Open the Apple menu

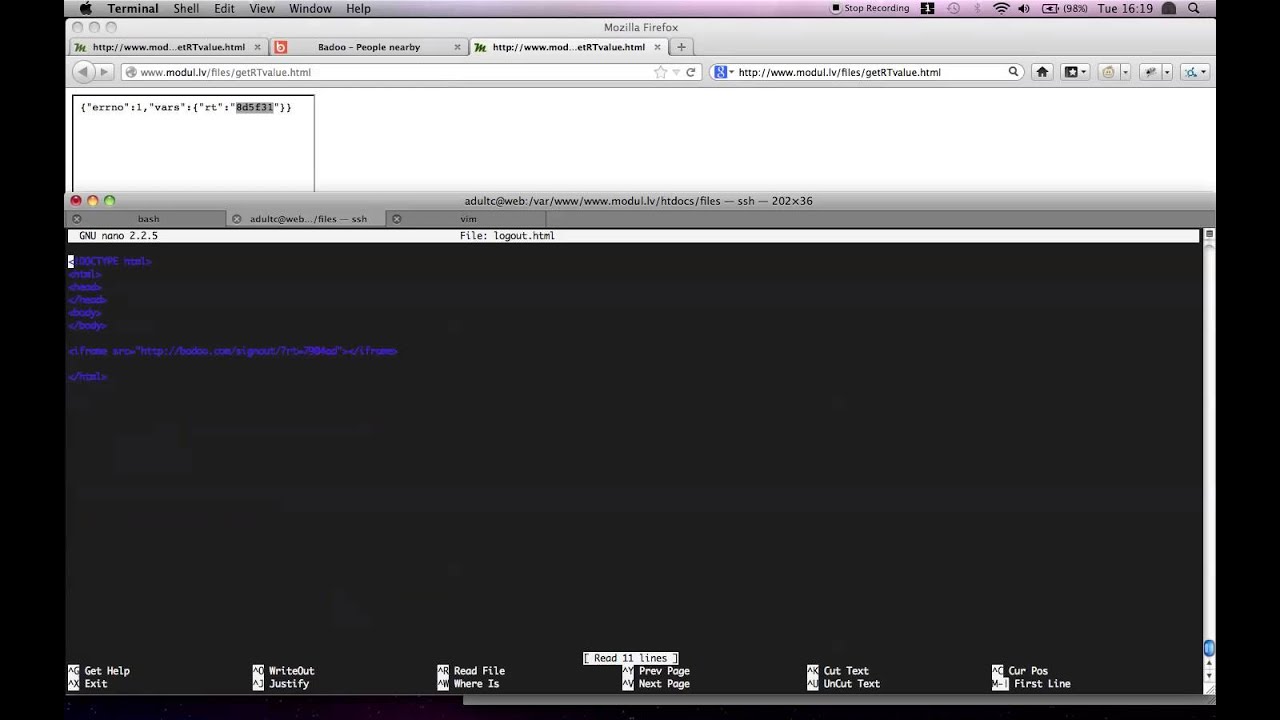pos(85,8)
